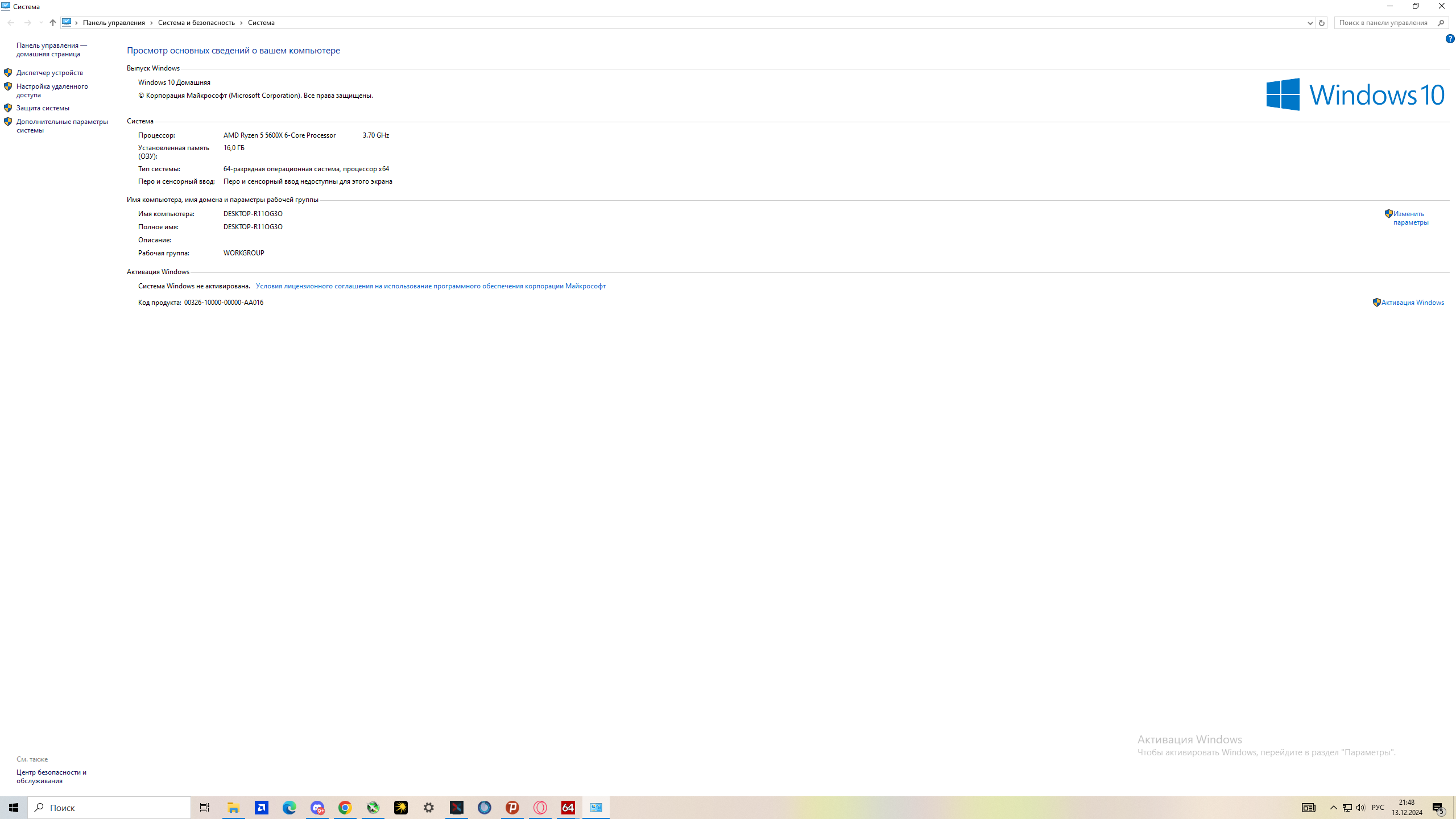Open the network status tray icon
Viewport: 1456px width, 819px height.
1347,808
